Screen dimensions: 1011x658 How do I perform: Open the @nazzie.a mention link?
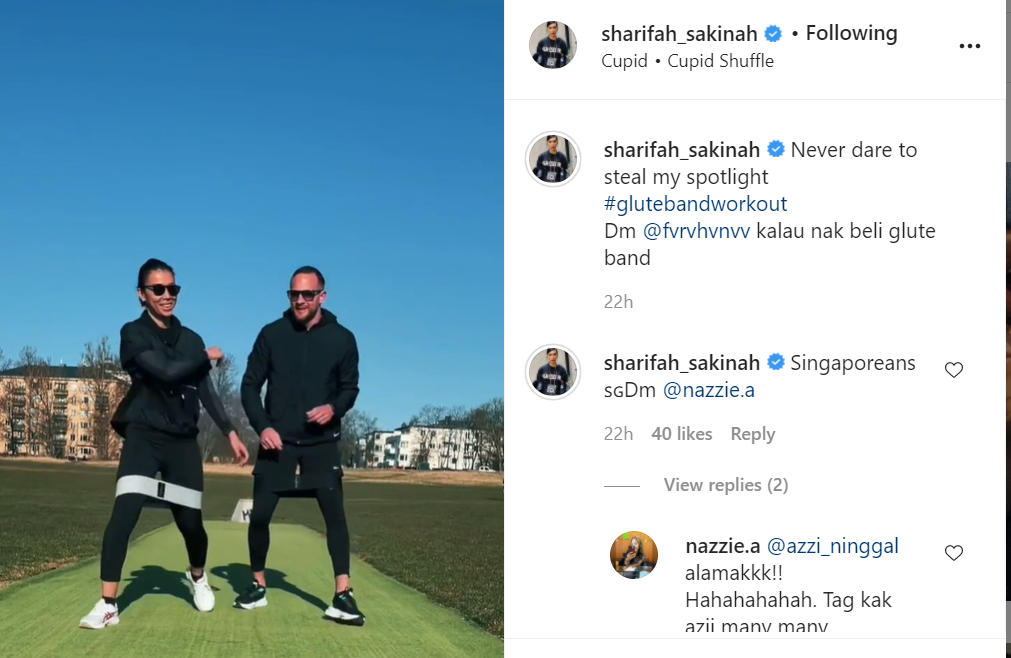pos(709,390)
